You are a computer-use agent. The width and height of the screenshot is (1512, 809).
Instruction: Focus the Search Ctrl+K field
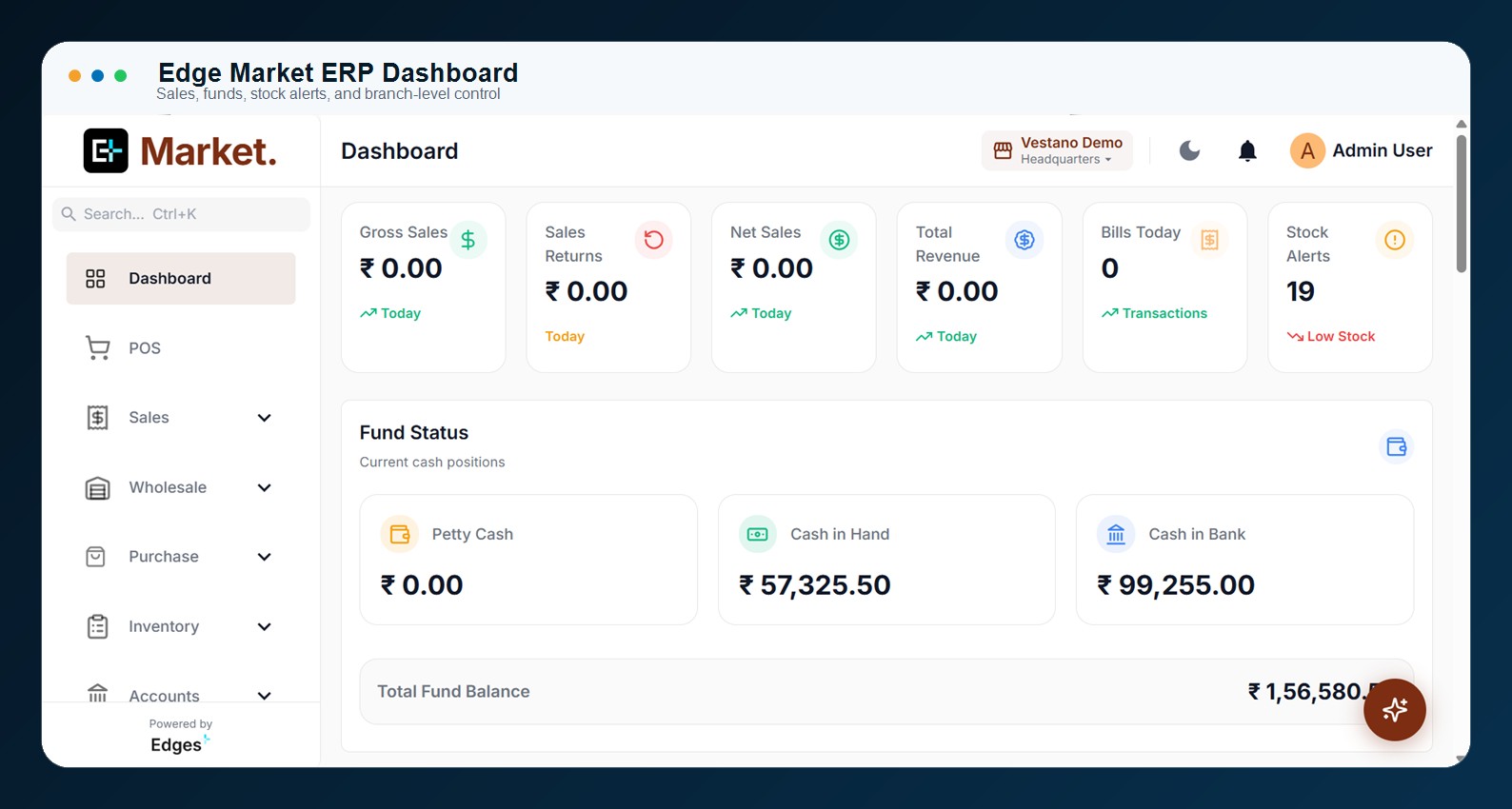click(x=181, y=214)
